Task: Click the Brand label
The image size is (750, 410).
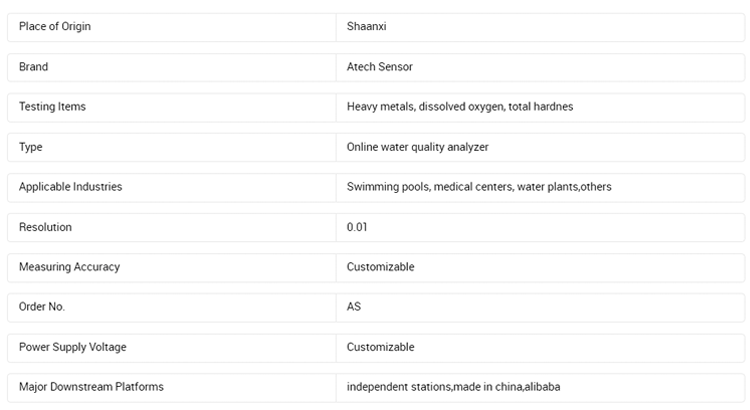Action: [33, 66]
